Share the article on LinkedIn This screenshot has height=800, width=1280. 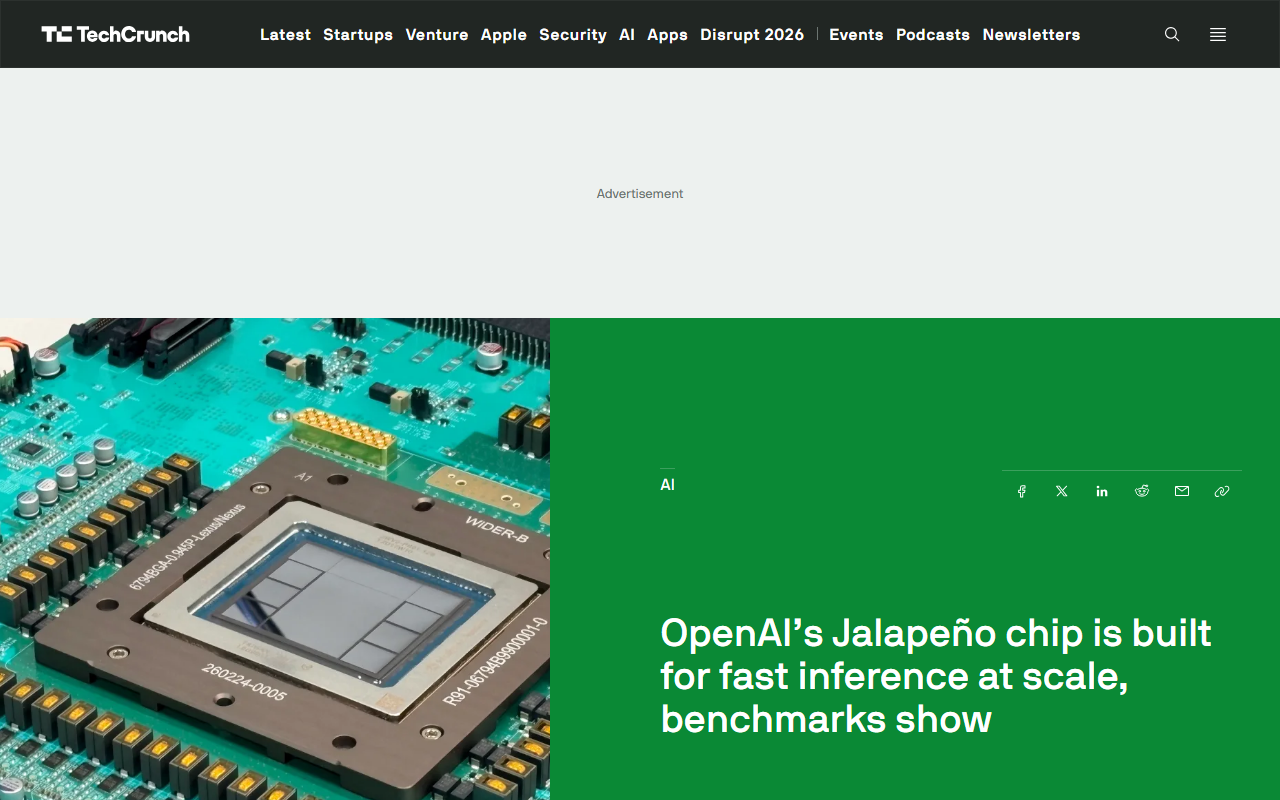point(1102,491)
